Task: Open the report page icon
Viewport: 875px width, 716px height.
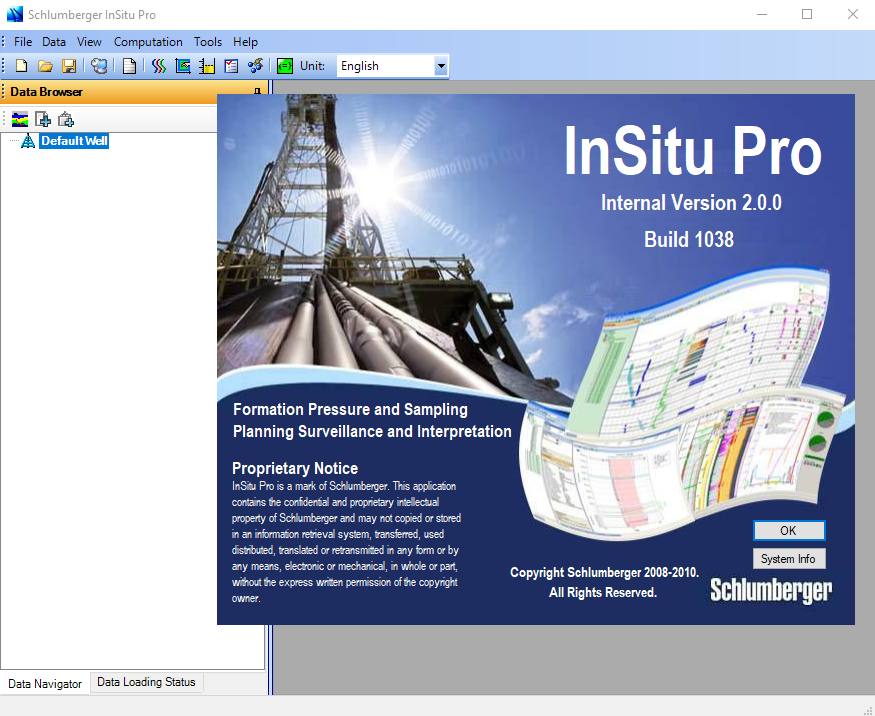Action: (x=130, y=65)
